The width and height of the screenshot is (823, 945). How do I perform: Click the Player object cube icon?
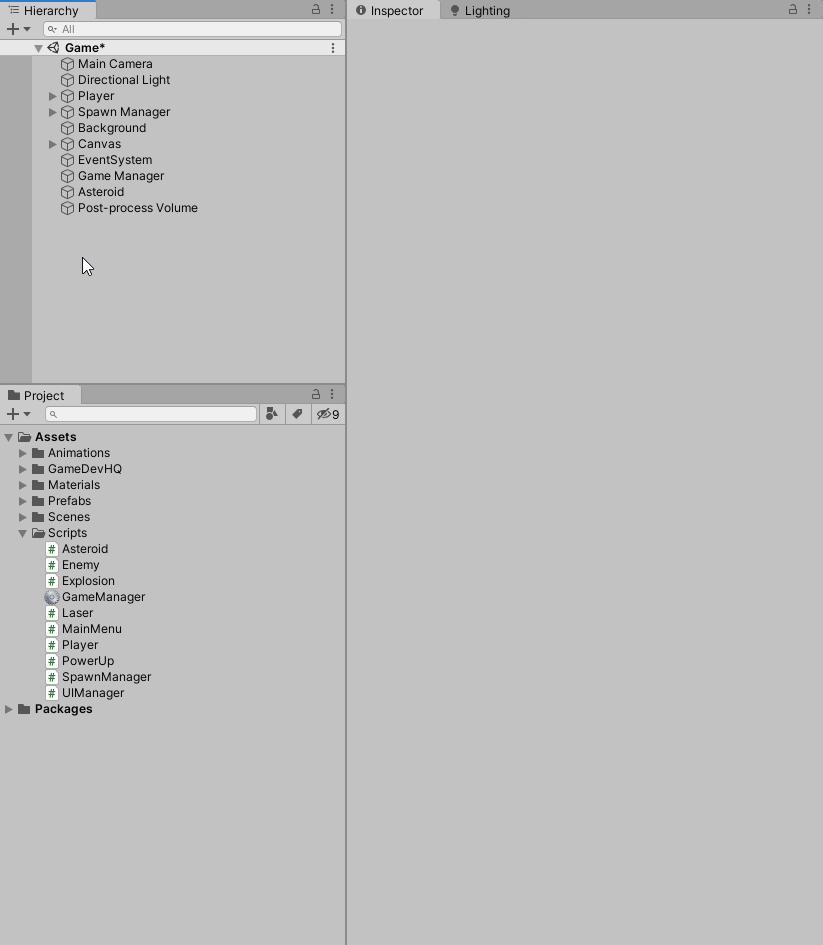(x=67, y=96)
